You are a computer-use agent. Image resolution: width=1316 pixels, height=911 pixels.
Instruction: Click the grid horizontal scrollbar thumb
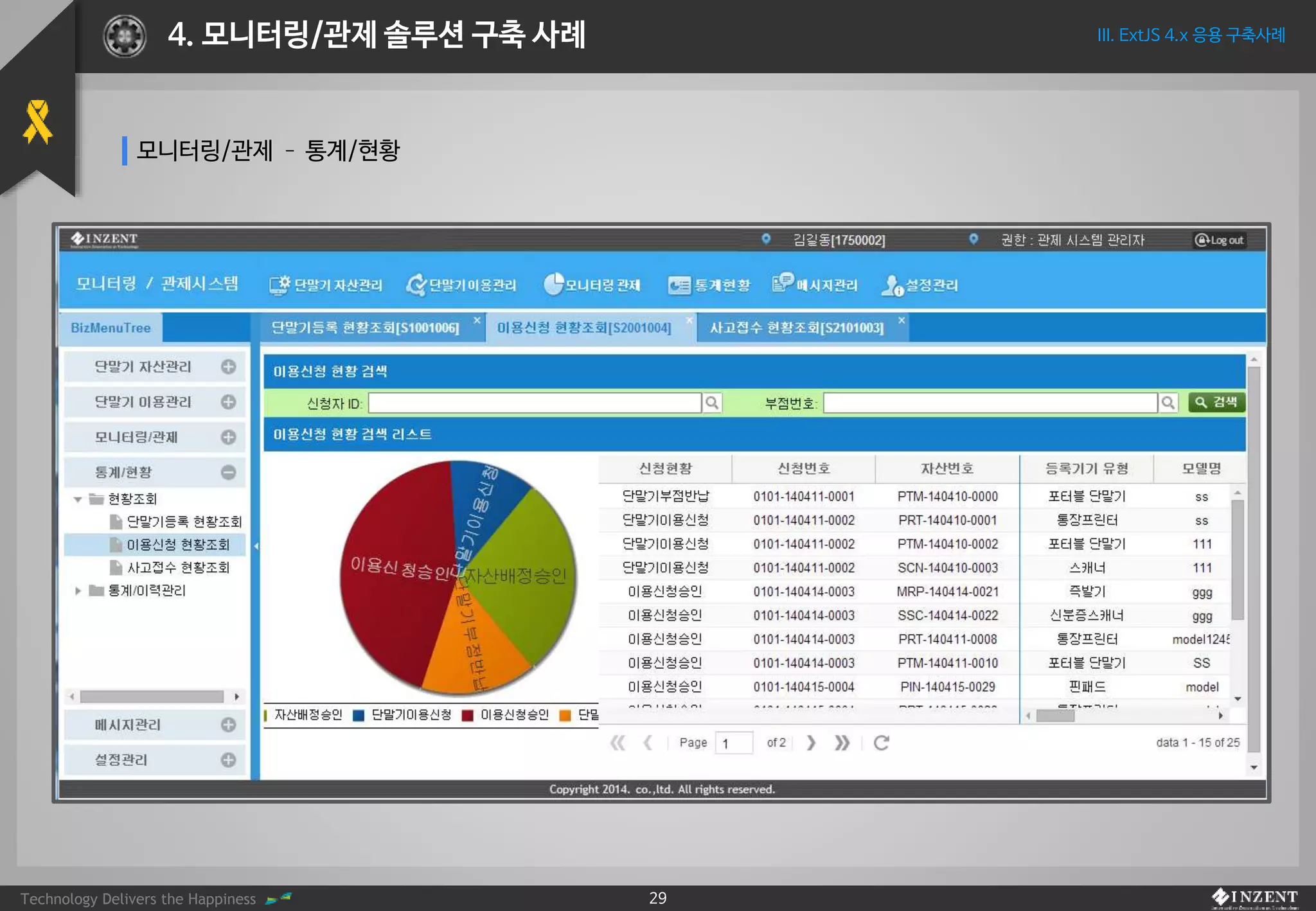pos(1055,716)
